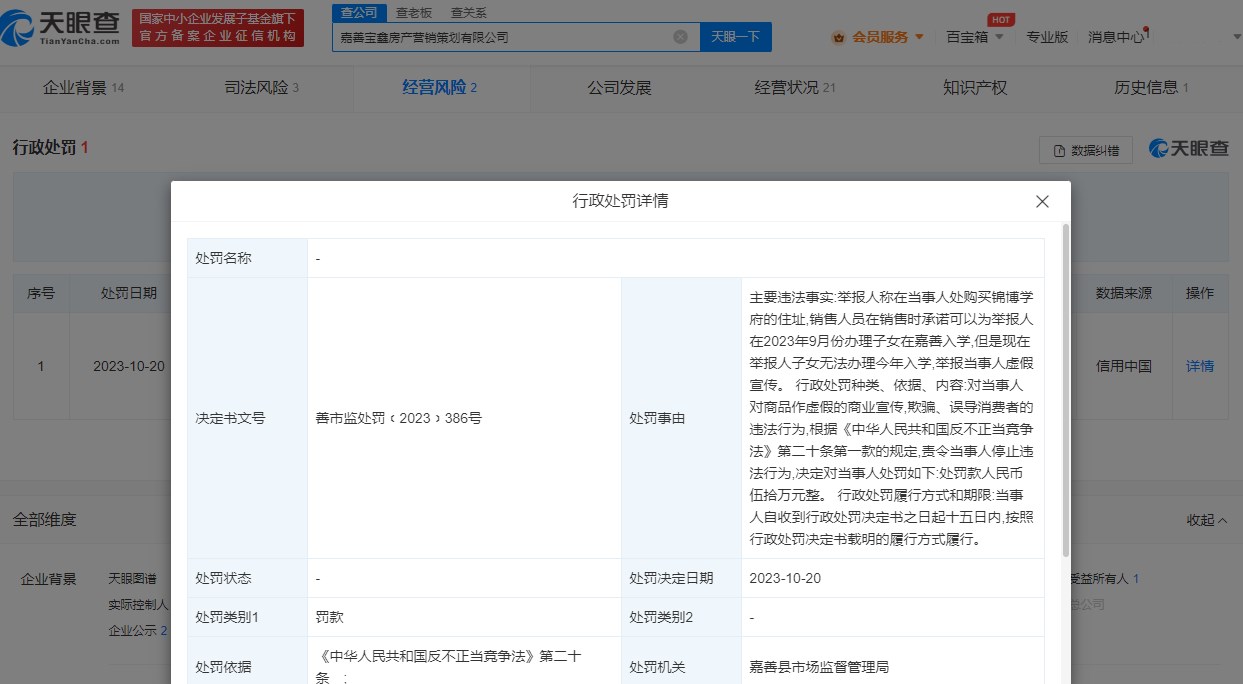Click the 数据来源 column header

1123,293
